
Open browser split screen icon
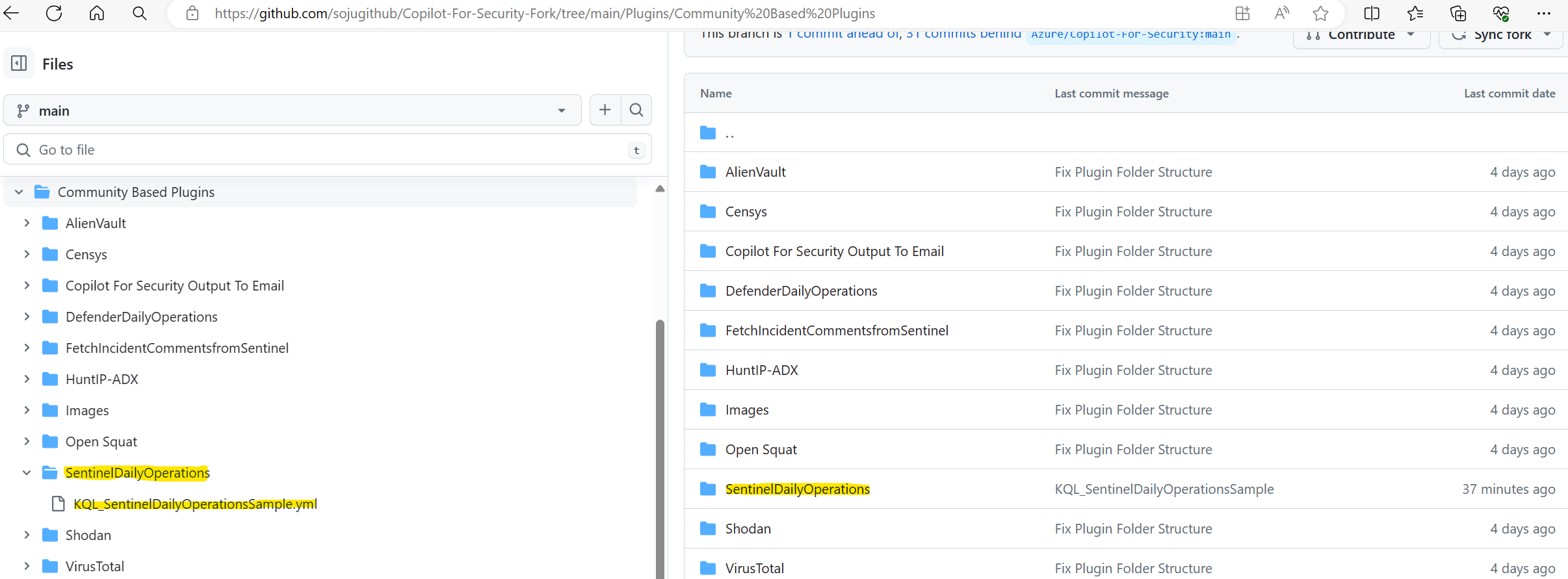1372,14
